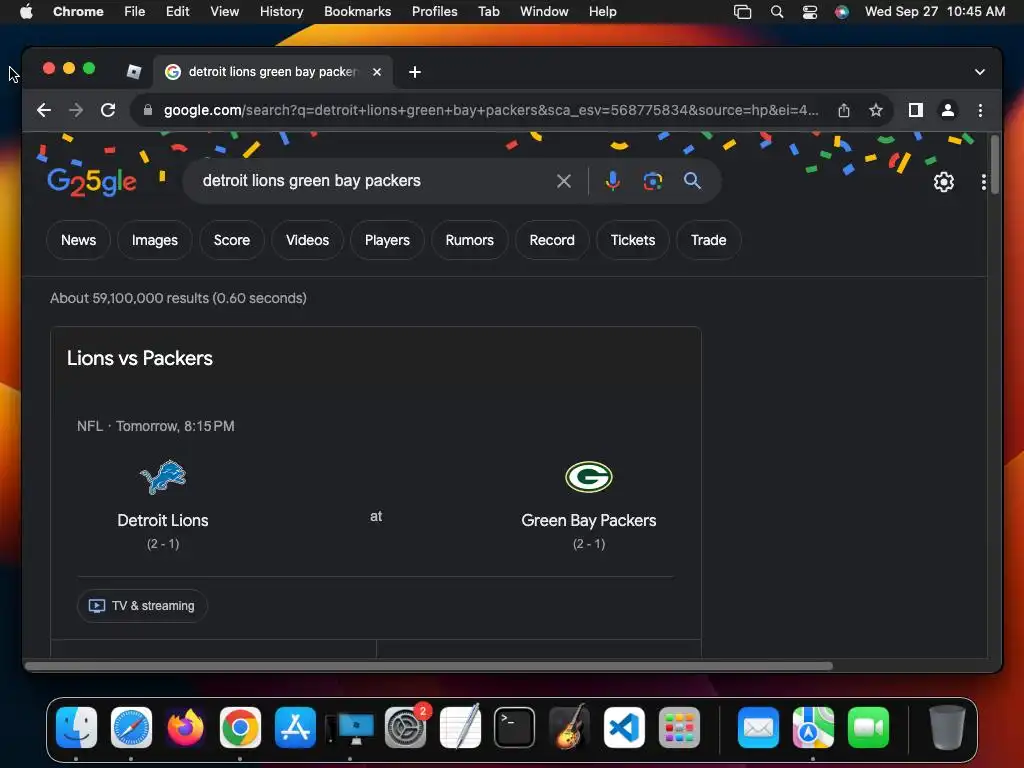Screen dimensions: 1024x768
Task: Open the File menu
Action: (135, 12)
